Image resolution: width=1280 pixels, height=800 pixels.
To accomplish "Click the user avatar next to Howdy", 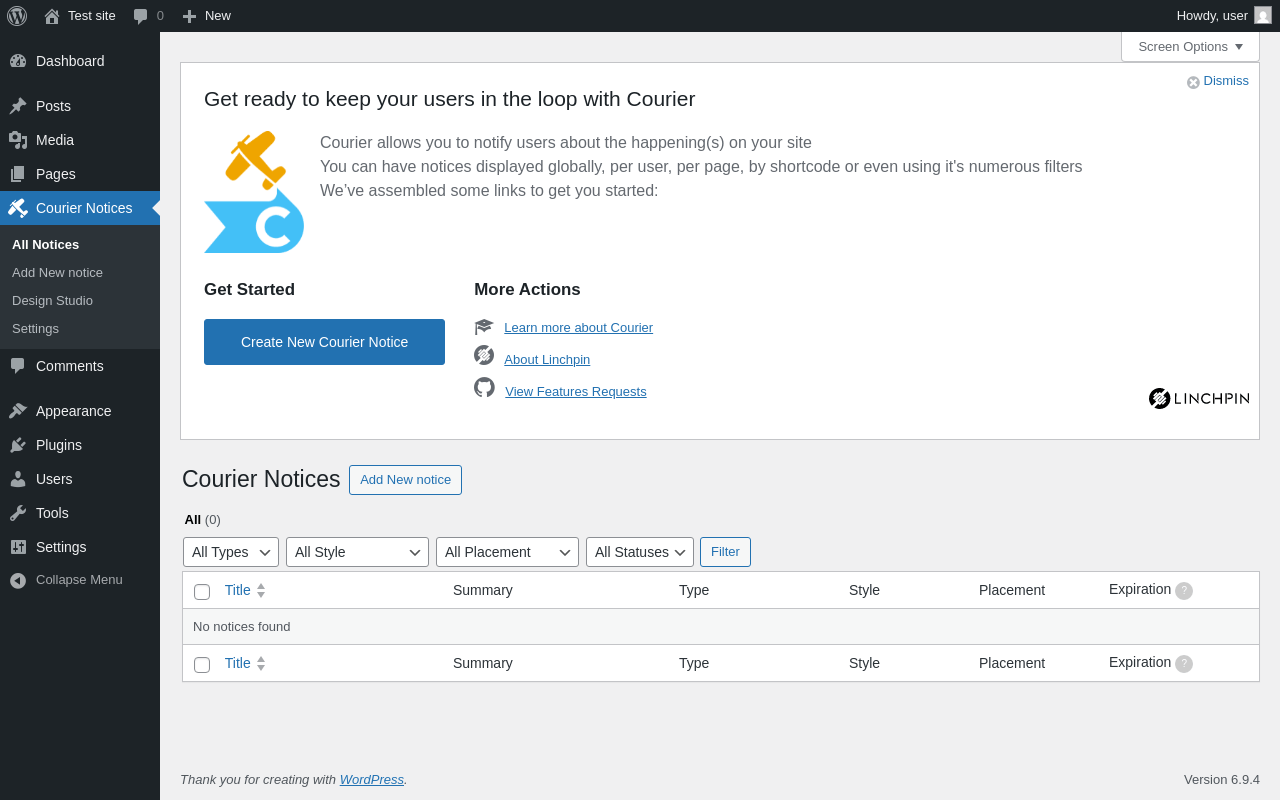I will (x=1263, y=15).
